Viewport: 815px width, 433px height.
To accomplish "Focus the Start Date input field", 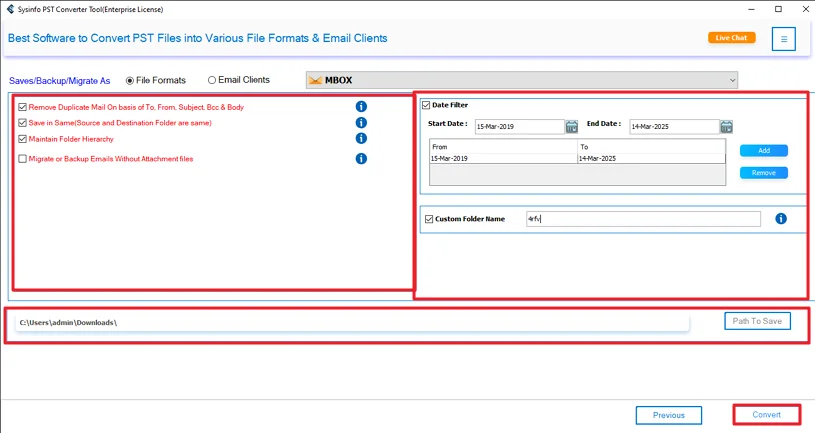I will click(x=519, y=126).
